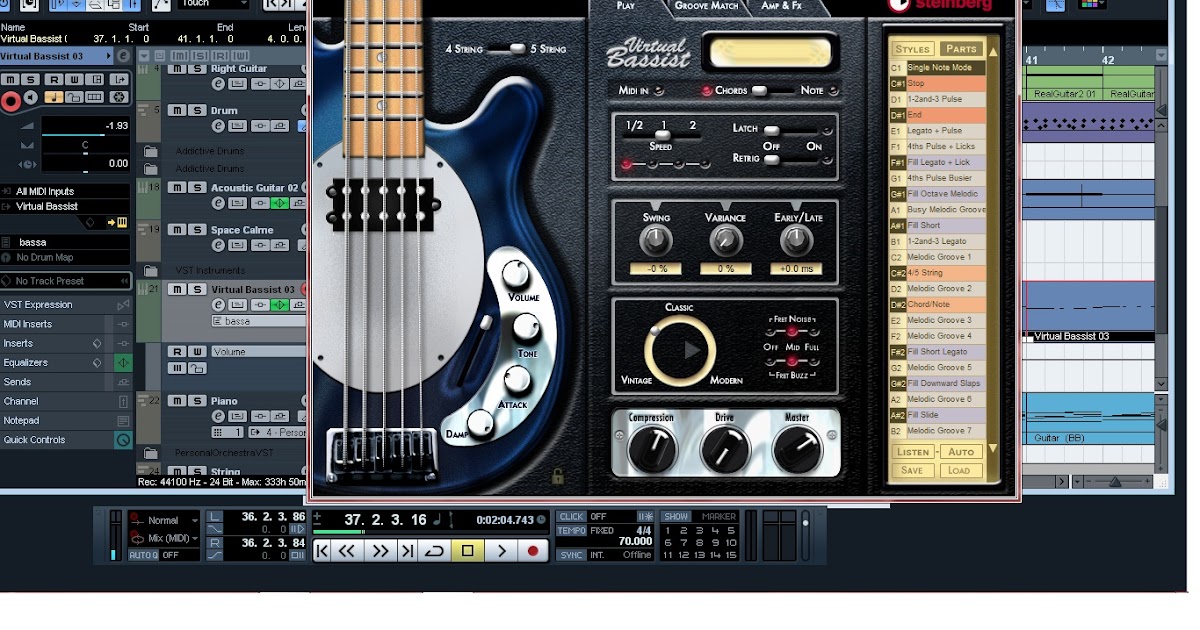Click the 'e' edit icon on Drum track

[x=218, y=126]
